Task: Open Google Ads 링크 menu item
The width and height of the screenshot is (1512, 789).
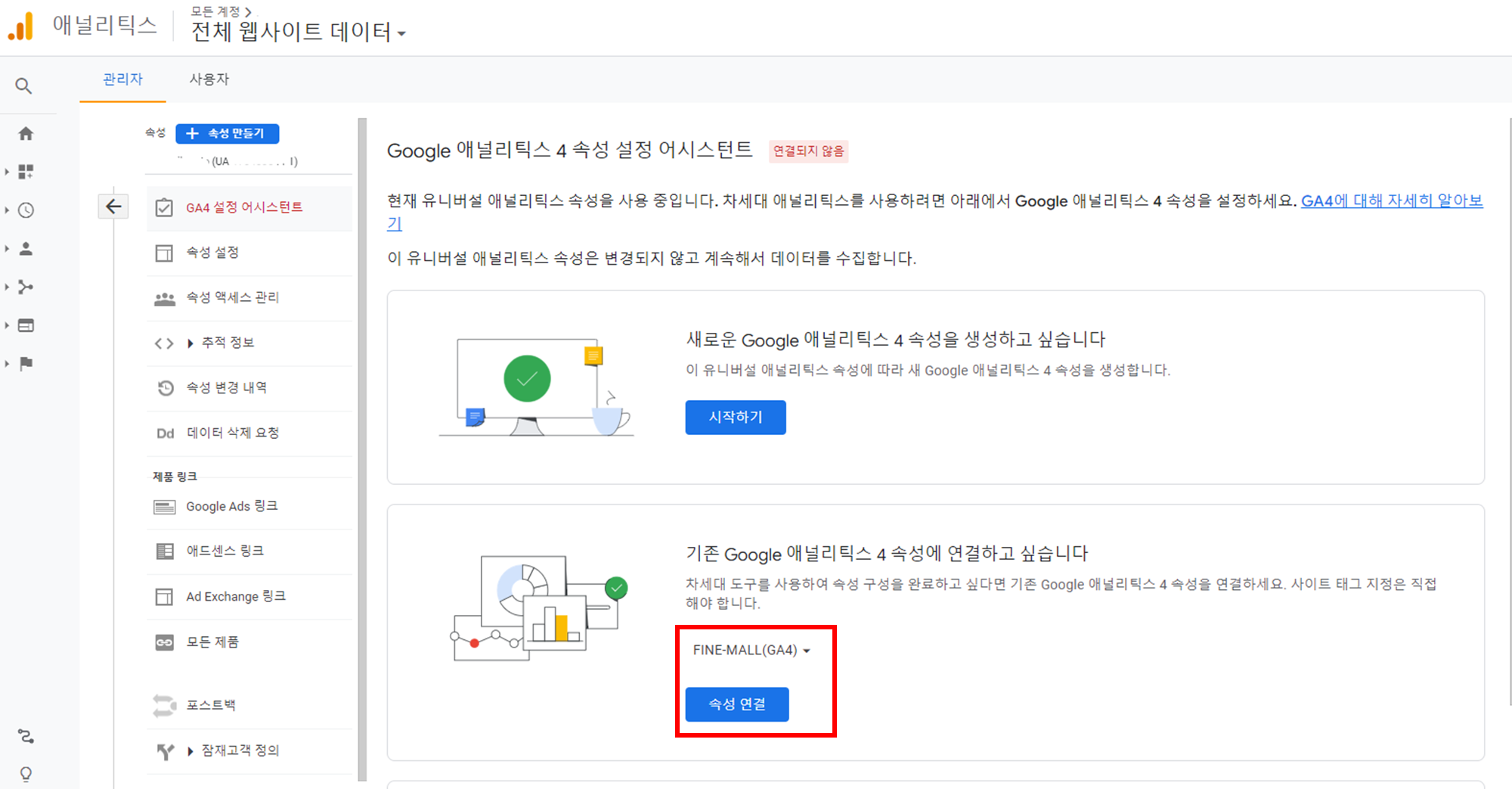Action: (x=249, y=507)
